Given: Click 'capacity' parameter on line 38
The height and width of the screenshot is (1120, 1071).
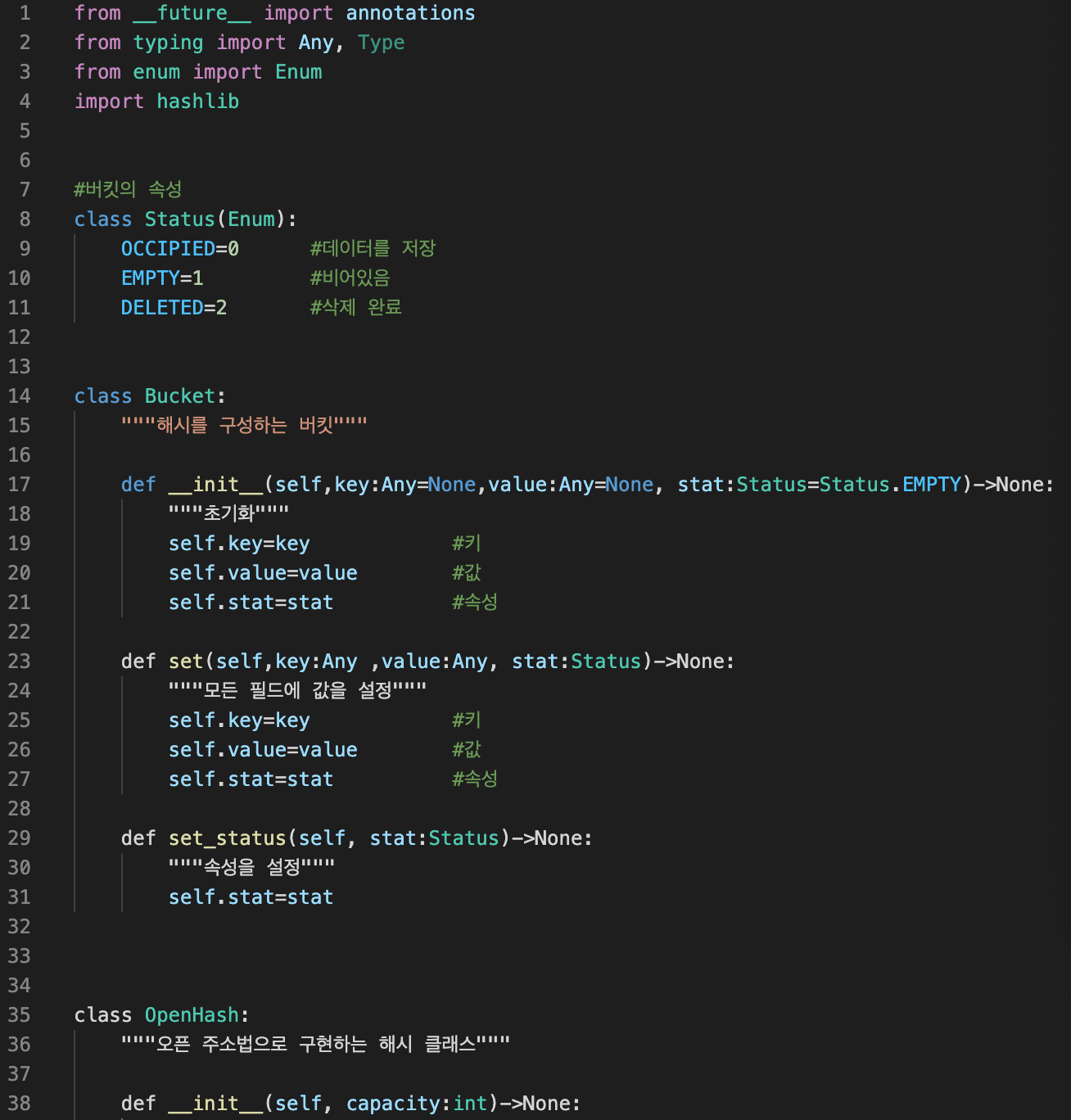Looking at the screenshot, I should pyautogui.click(x=392, y=1104).
